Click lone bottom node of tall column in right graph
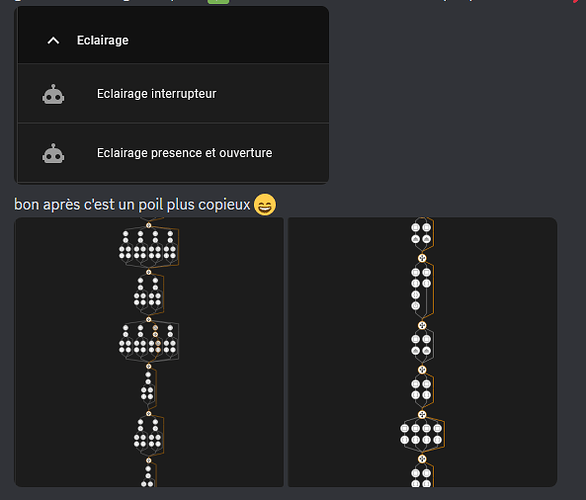The image size is (586, 500). click(x=415, y=306)
